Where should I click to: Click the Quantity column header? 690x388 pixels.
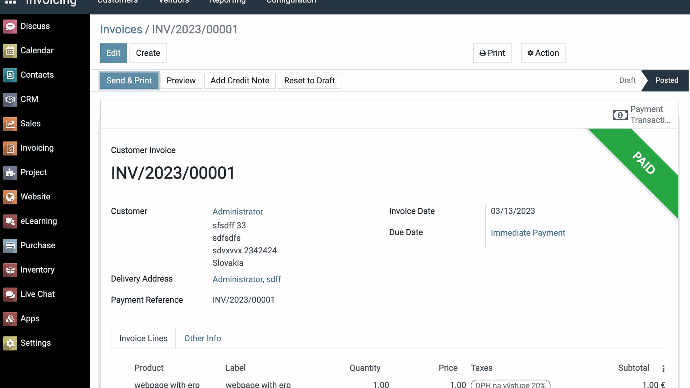(x=365, y=368)
